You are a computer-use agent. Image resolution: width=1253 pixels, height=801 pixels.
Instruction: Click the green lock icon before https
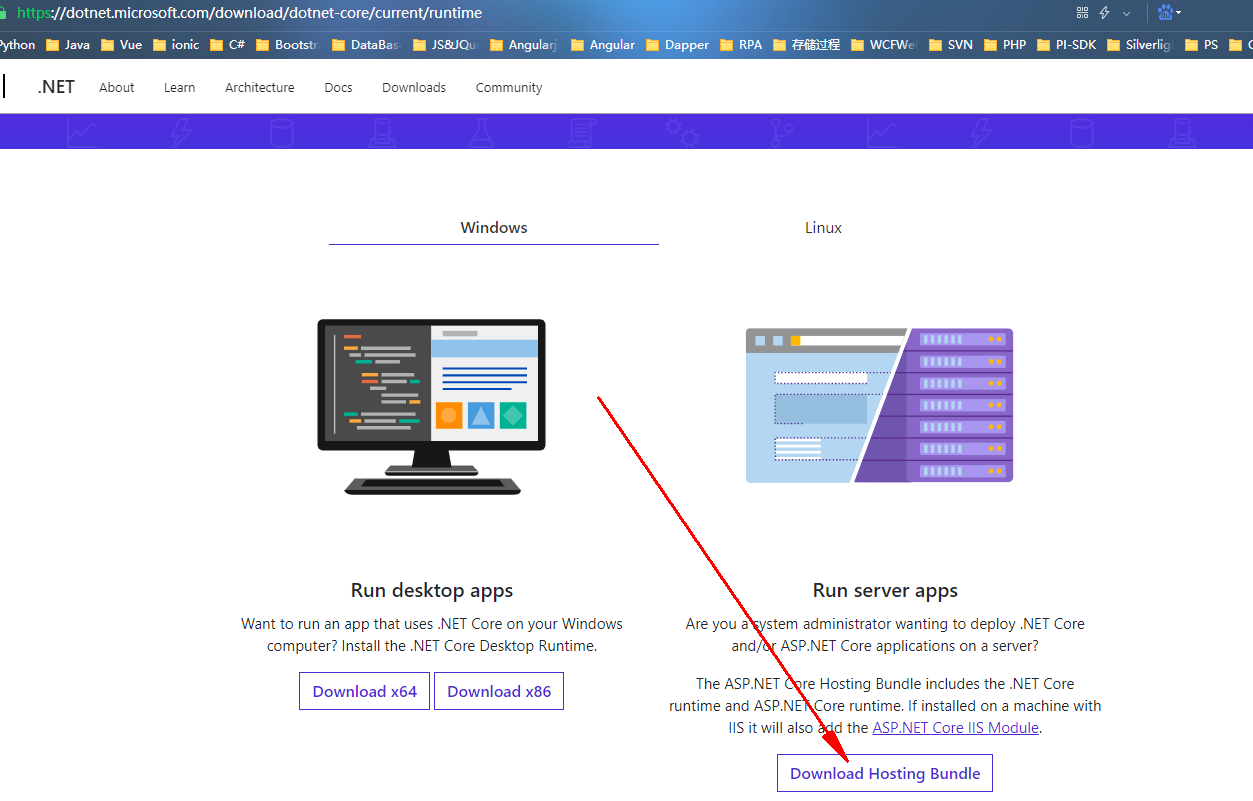pyautogui.click(x=4, y=13)
